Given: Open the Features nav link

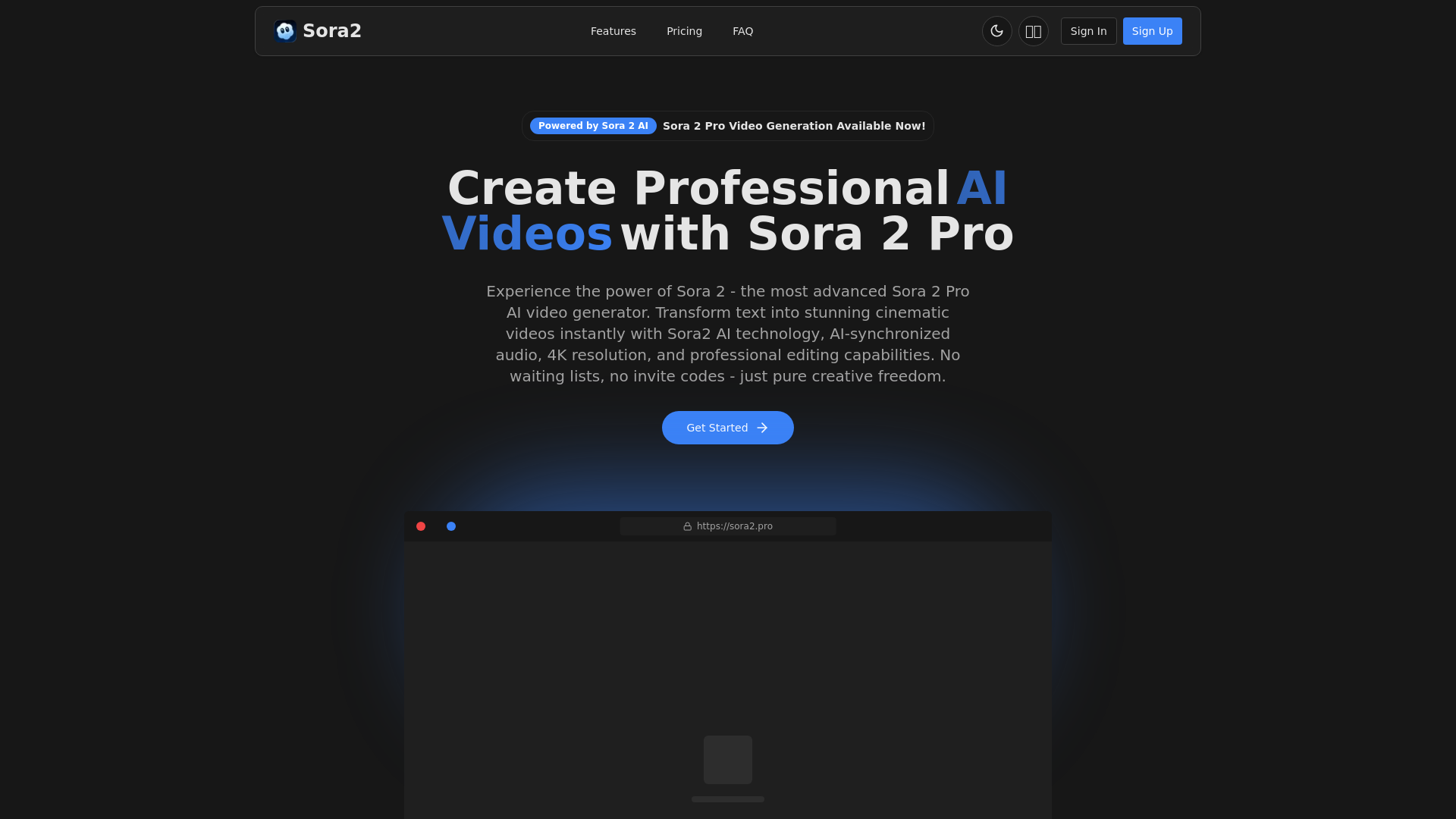Looking at the screenshot, I should [613, 31].
